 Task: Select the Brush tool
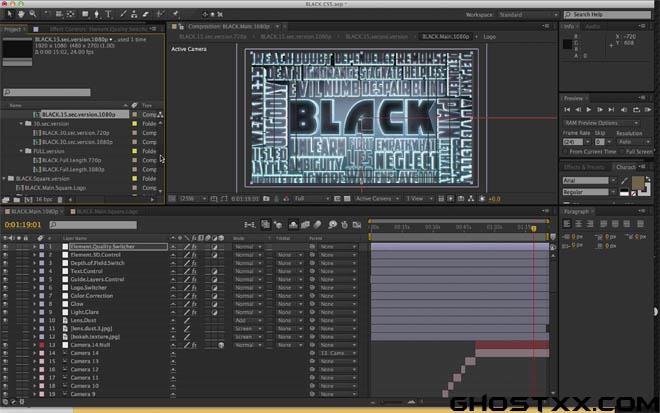tap(123, 14)
